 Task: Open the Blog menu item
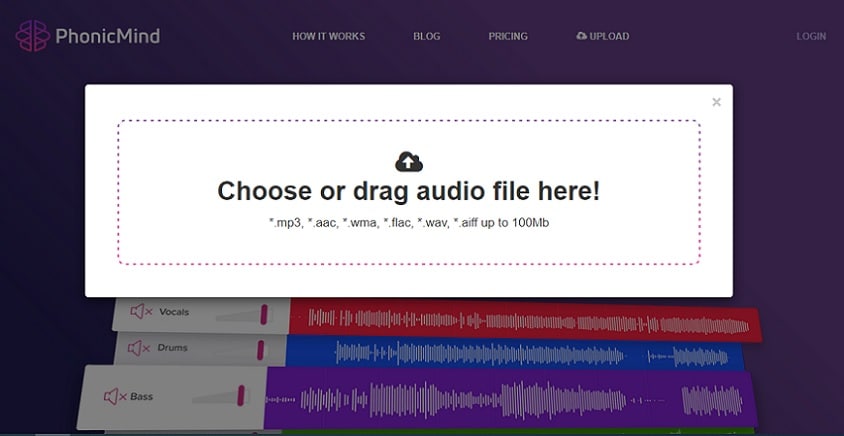(426, 36)
